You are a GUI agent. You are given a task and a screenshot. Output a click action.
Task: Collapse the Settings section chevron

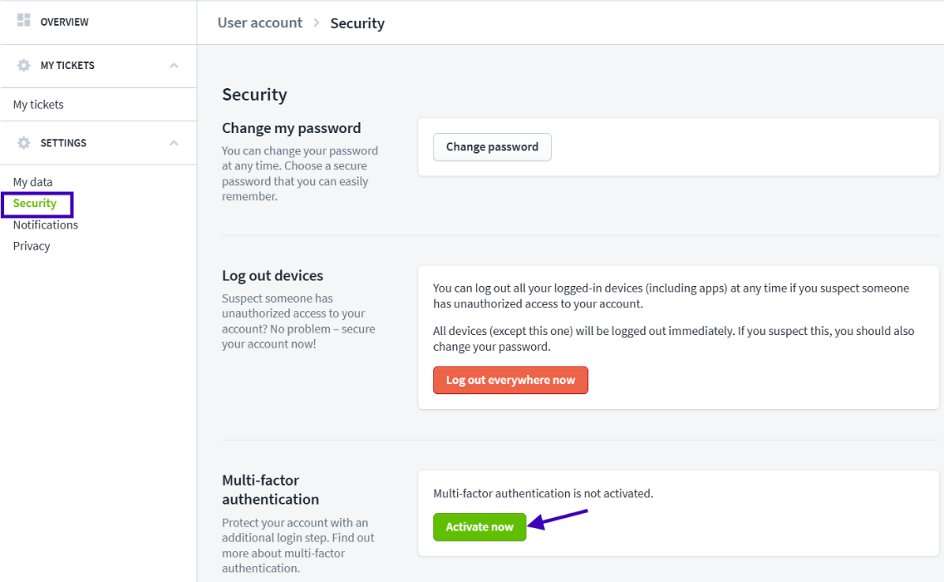pyautogui.click(x=174, y=143)
